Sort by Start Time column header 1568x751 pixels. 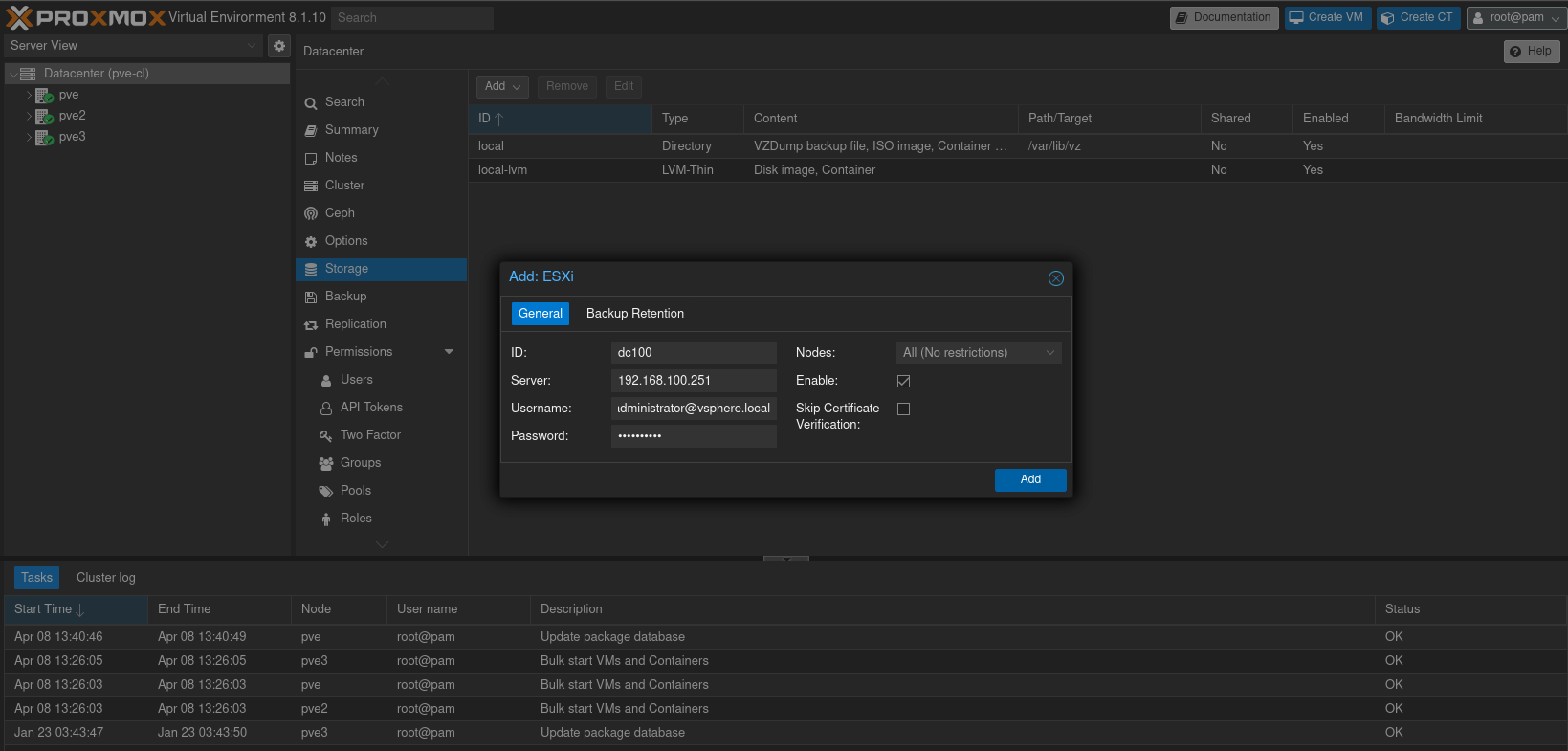tap(76, 609)
